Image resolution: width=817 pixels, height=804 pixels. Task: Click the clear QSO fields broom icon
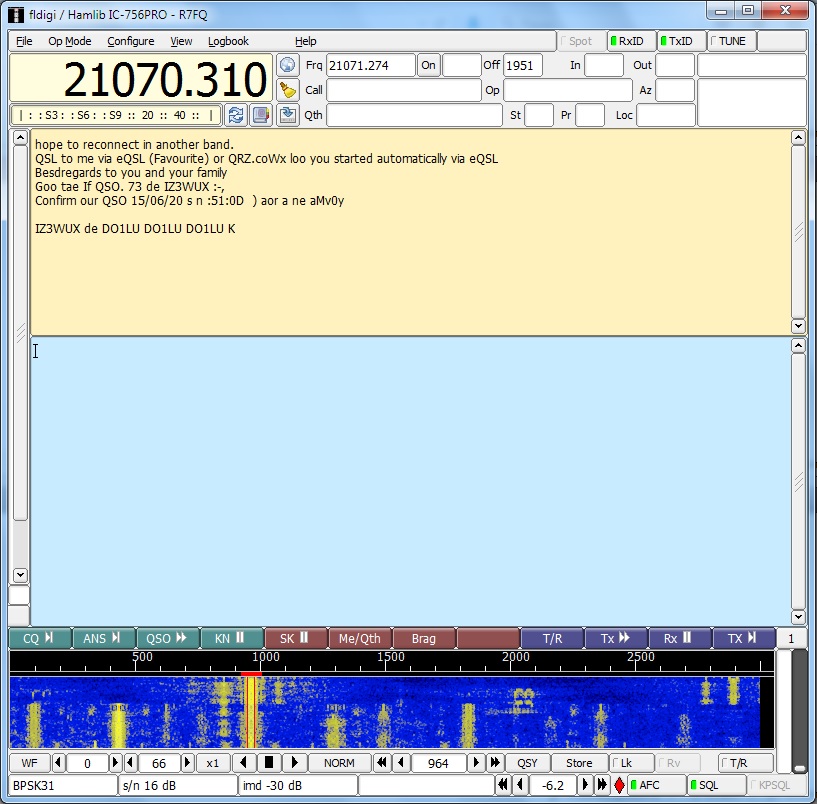288,90
